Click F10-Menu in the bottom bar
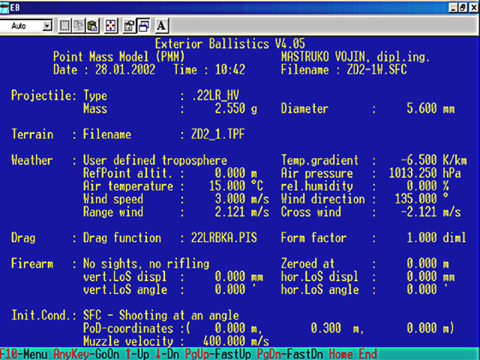This screenshot has width=480, height=360. (24, 354)
